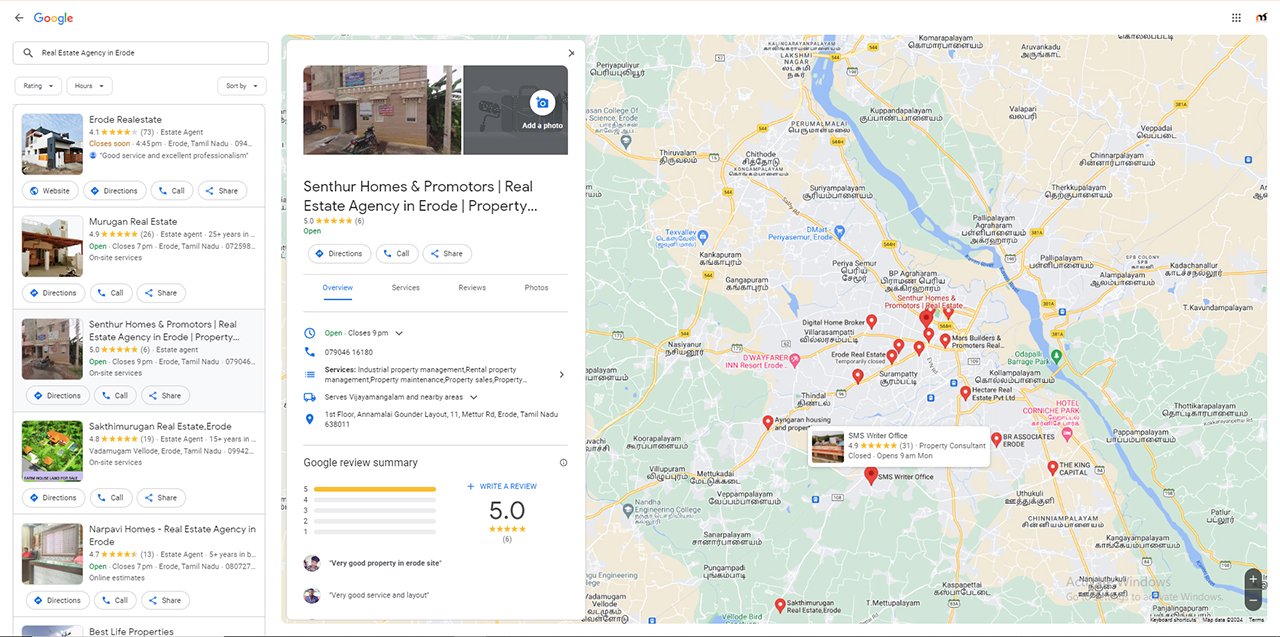1280x637 pixels.
Task: Open the Sort by dropdown
Action: (x=242, y=86)
